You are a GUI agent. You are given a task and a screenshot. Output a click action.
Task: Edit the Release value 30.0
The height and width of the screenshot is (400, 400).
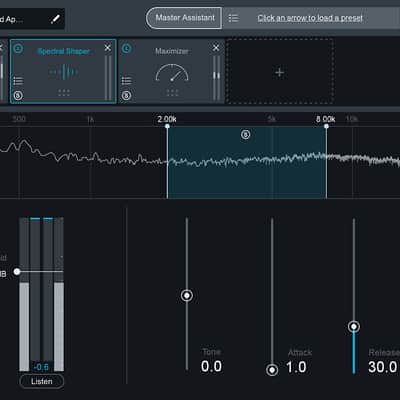point(383,367)
